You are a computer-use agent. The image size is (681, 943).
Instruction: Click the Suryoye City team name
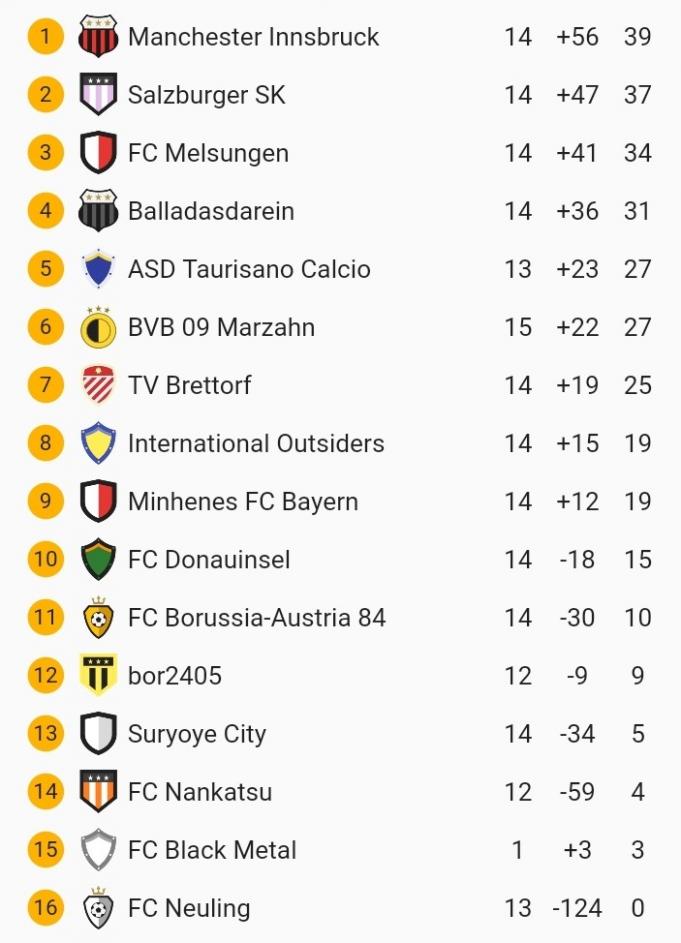coord(197,734)
